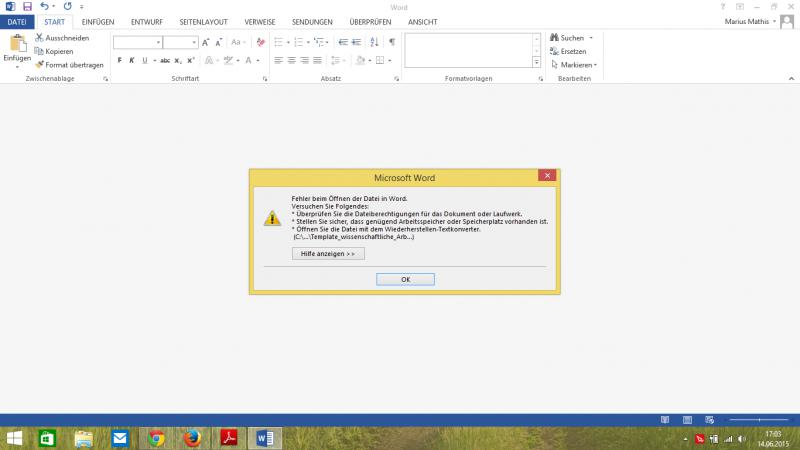
Task: Click 'Hilfe anzeigen >>' button
Action: coord(328,254)
